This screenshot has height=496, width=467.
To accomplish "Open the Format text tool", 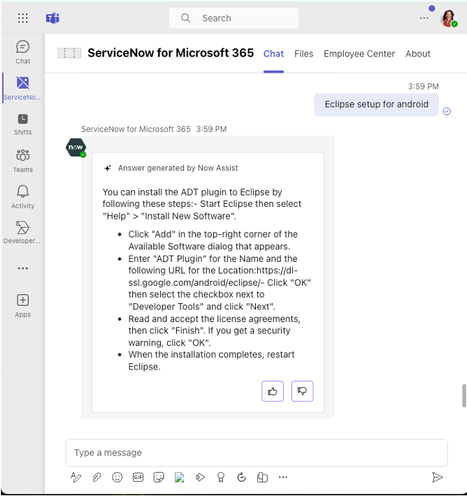I will pyautogui.click(x=76, y=477).
